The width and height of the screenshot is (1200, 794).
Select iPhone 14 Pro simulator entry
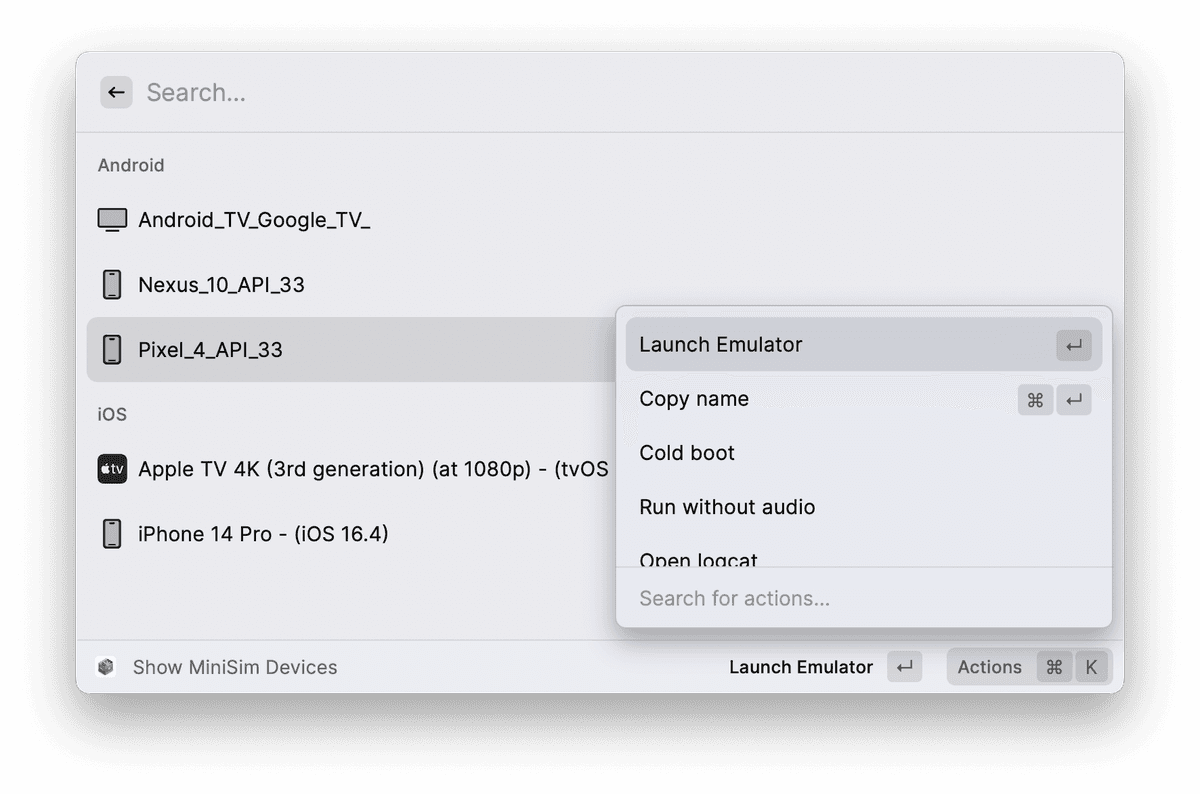(x=263, y=534)
